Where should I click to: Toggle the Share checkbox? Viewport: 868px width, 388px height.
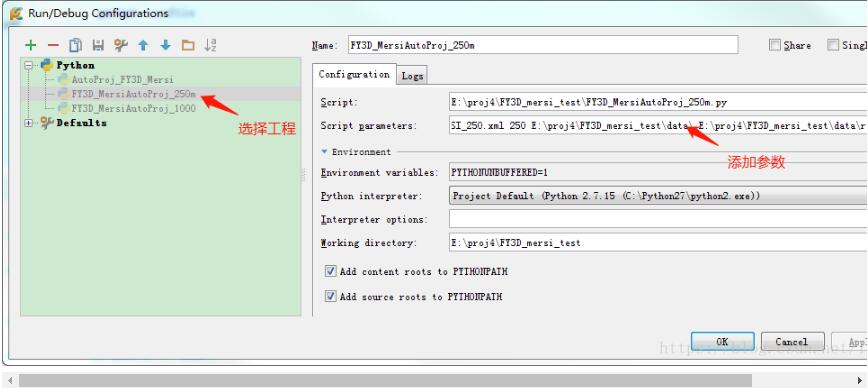tap(775, 45)
